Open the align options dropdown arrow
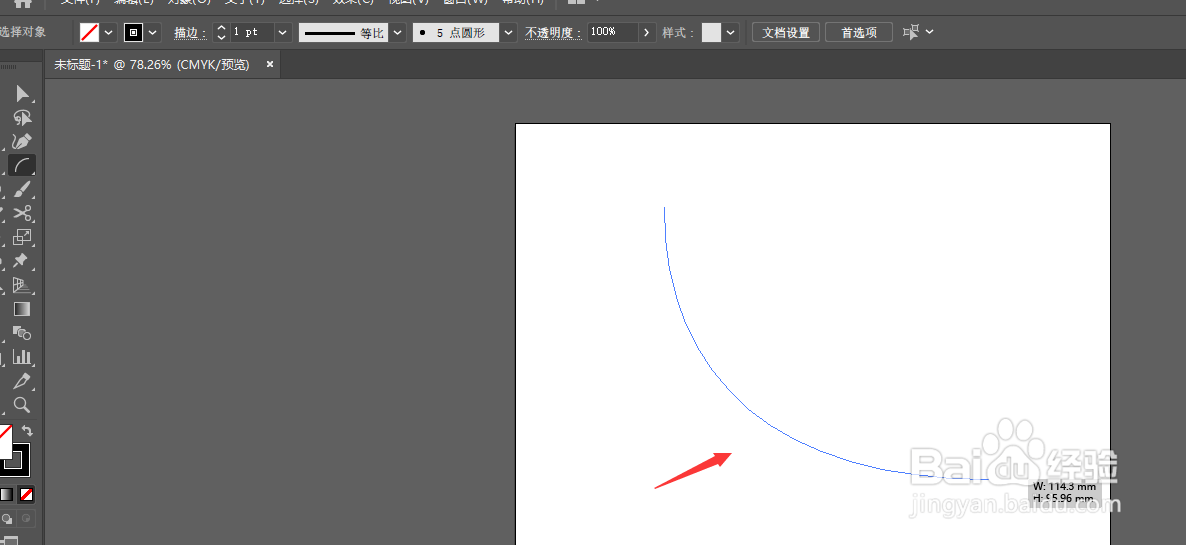Image resolution: width=1186 pixels, height=545 pixels. point(930,32)
